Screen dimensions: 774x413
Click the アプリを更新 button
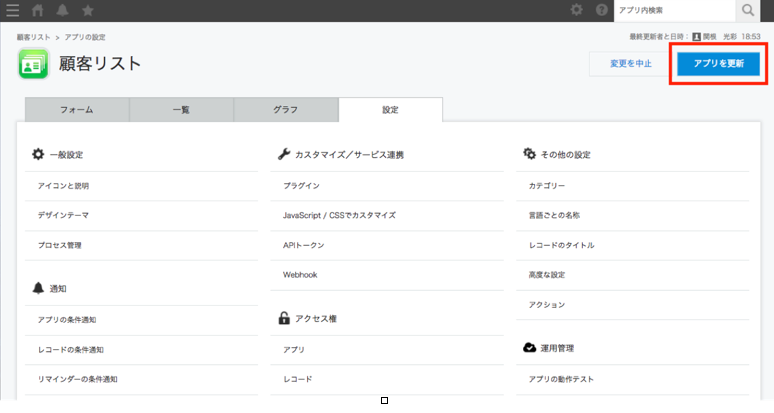pyautogui.click(x=718, y=64)
